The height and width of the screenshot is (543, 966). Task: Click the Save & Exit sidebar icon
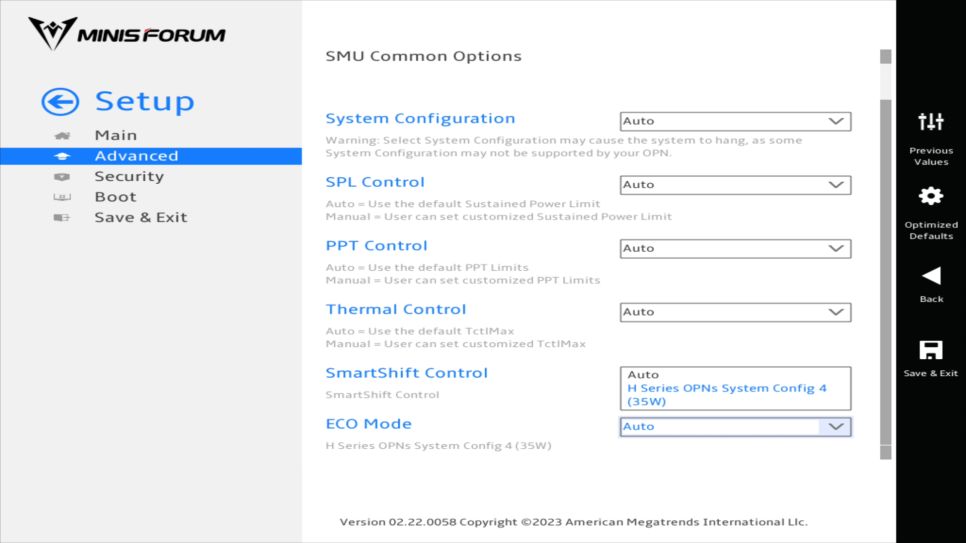(62, 218)
